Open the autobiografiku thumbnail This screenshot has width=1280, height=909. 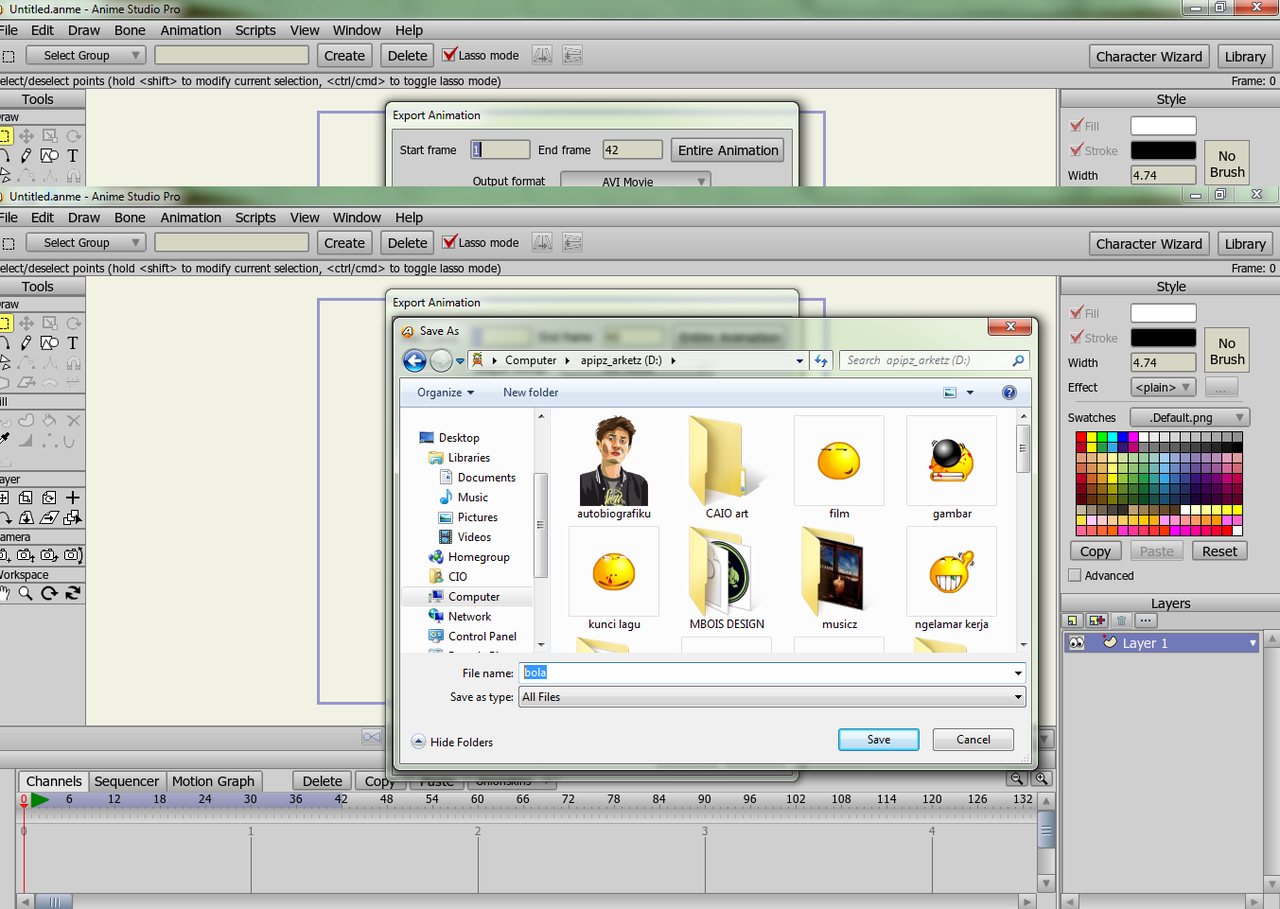614,461
